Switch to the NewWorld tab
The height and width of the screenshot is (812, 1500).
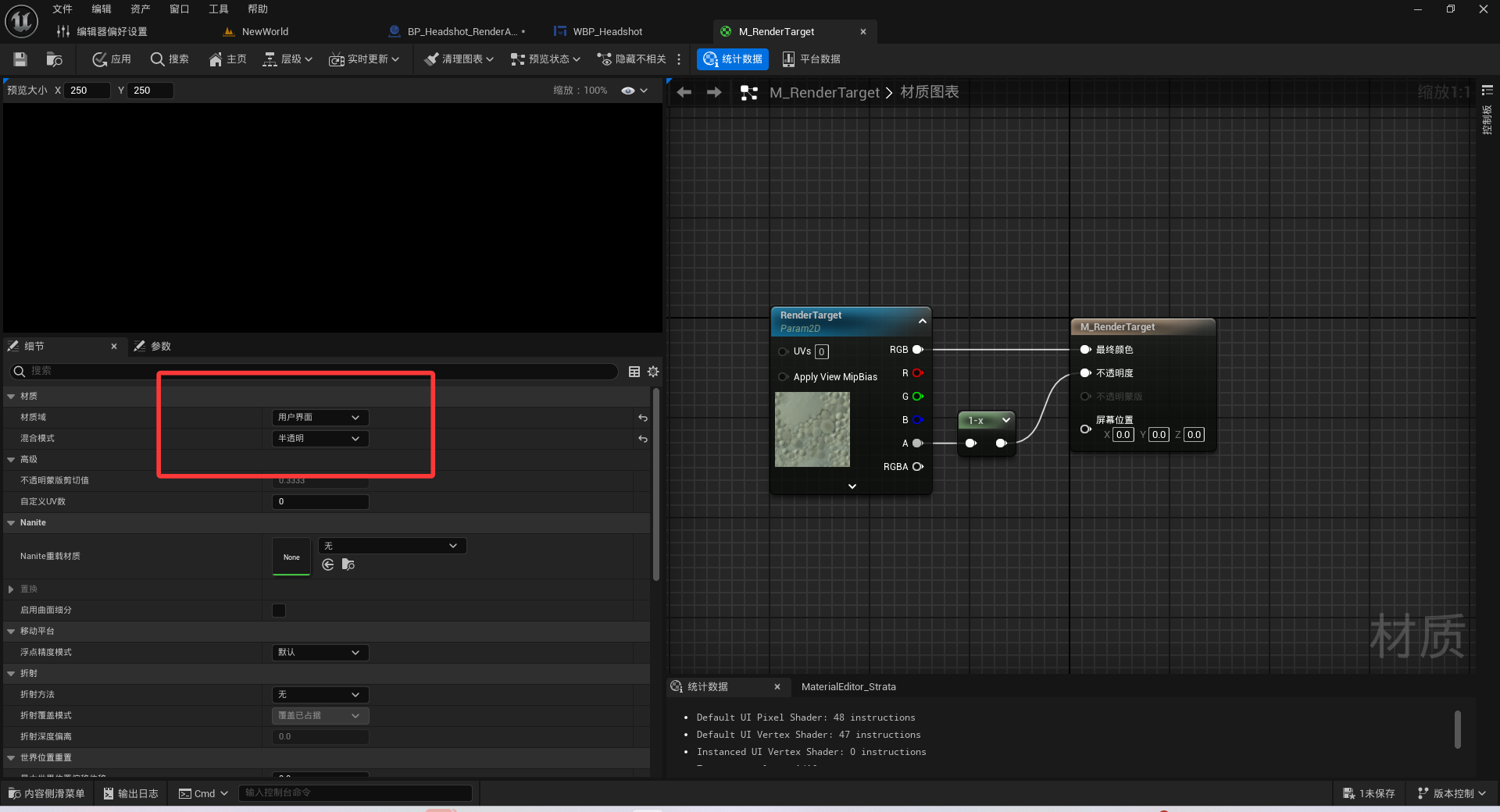(x=256, y=32)
